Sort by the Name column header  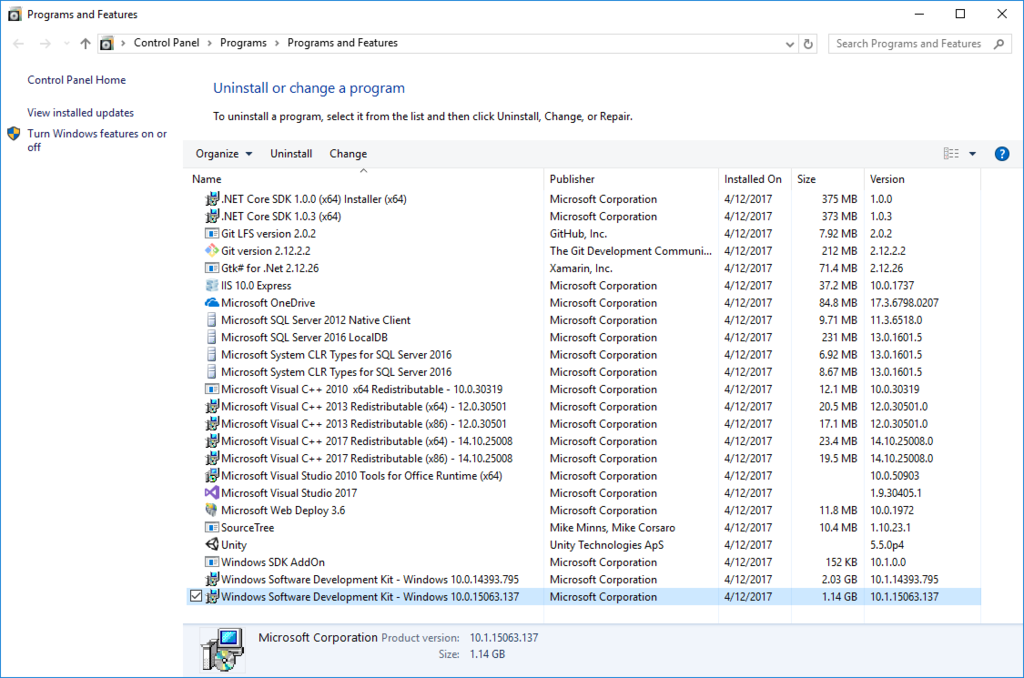coord(364,179)
